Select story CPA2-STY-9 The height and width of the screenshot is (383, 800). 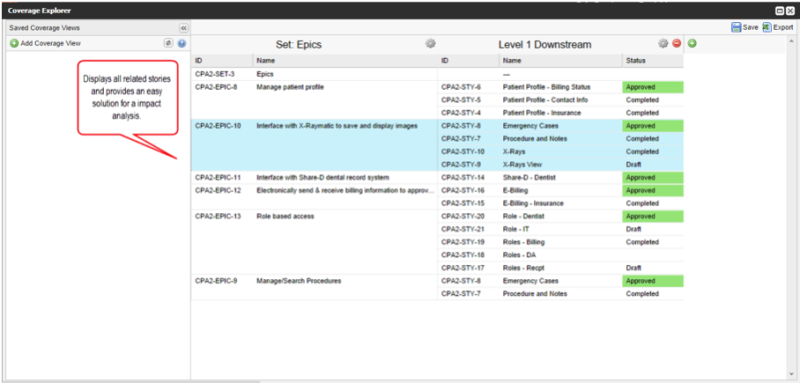point(461,165)
